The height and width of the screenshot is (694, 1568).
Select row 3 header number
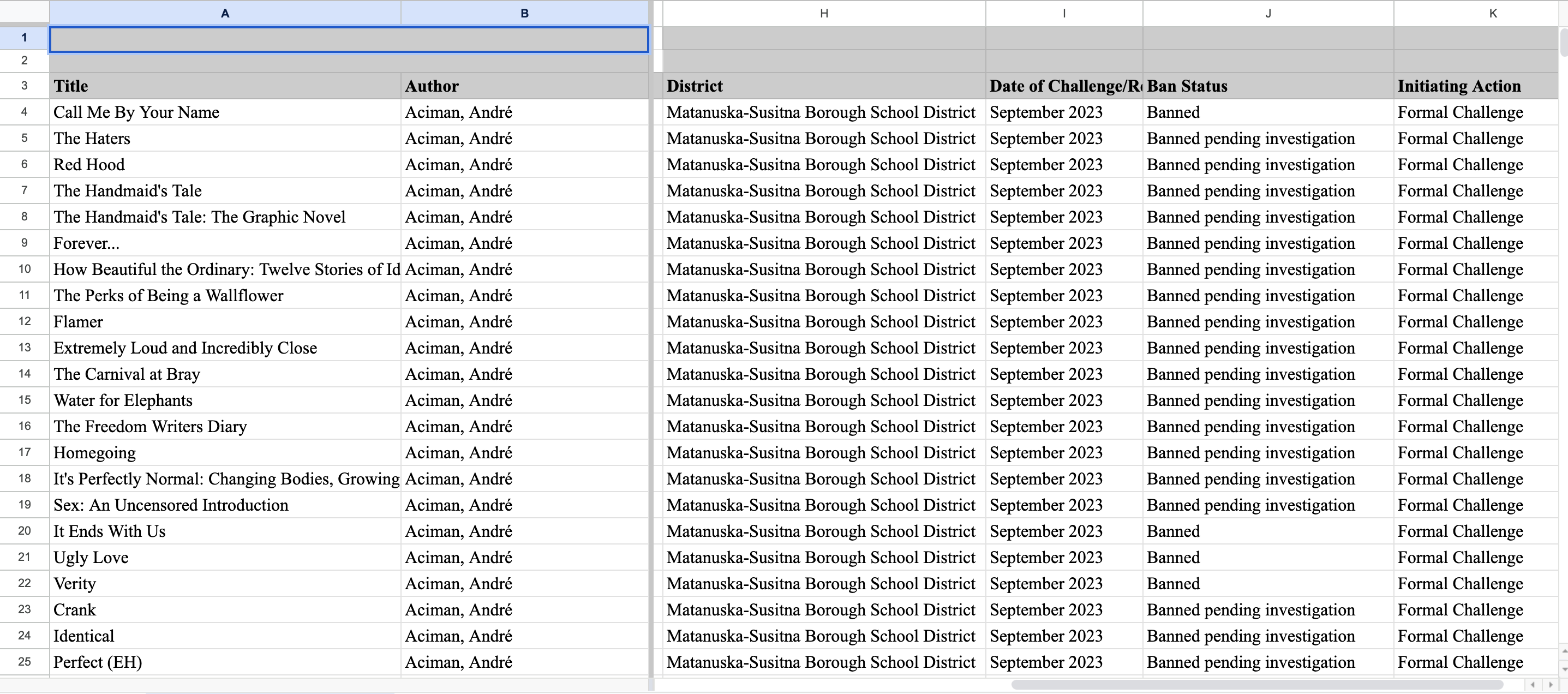[x=25, y=85]
